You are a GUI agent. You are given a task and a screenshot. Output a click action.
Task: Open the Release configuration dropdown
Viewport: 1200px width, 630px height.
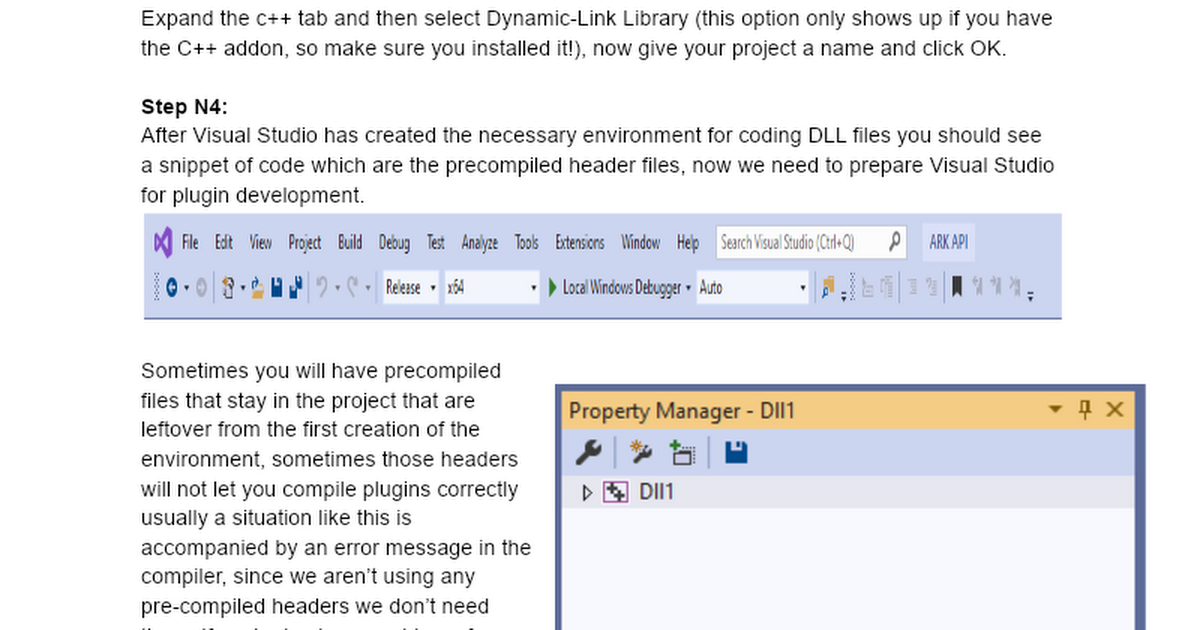[x=412, y=288]
